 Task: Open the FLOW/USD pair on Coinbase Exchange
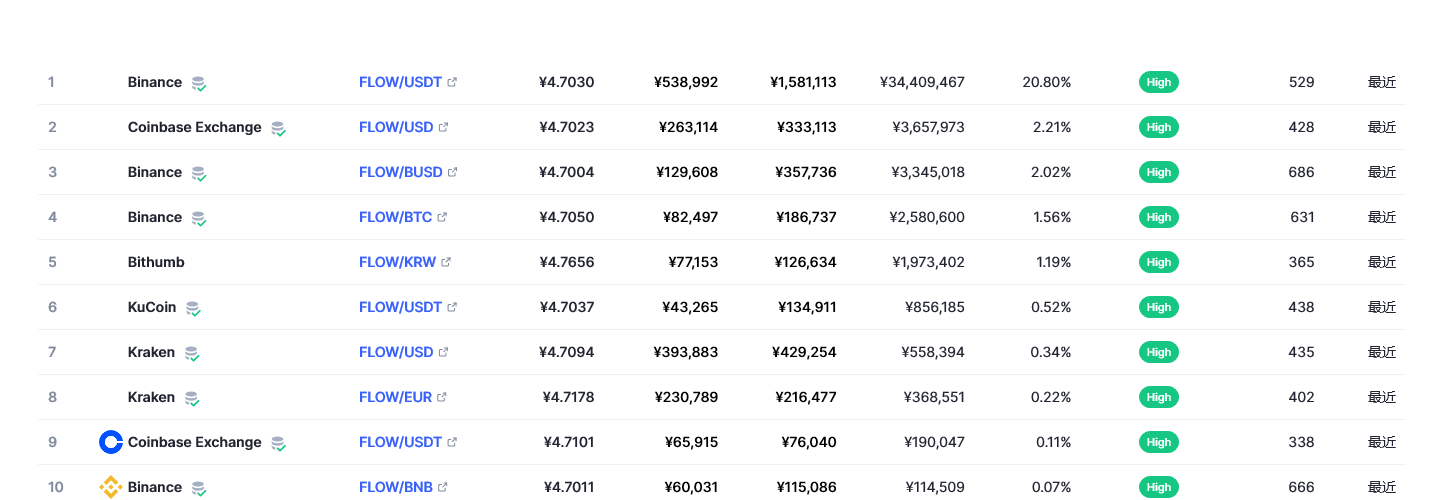click(396, 127)
